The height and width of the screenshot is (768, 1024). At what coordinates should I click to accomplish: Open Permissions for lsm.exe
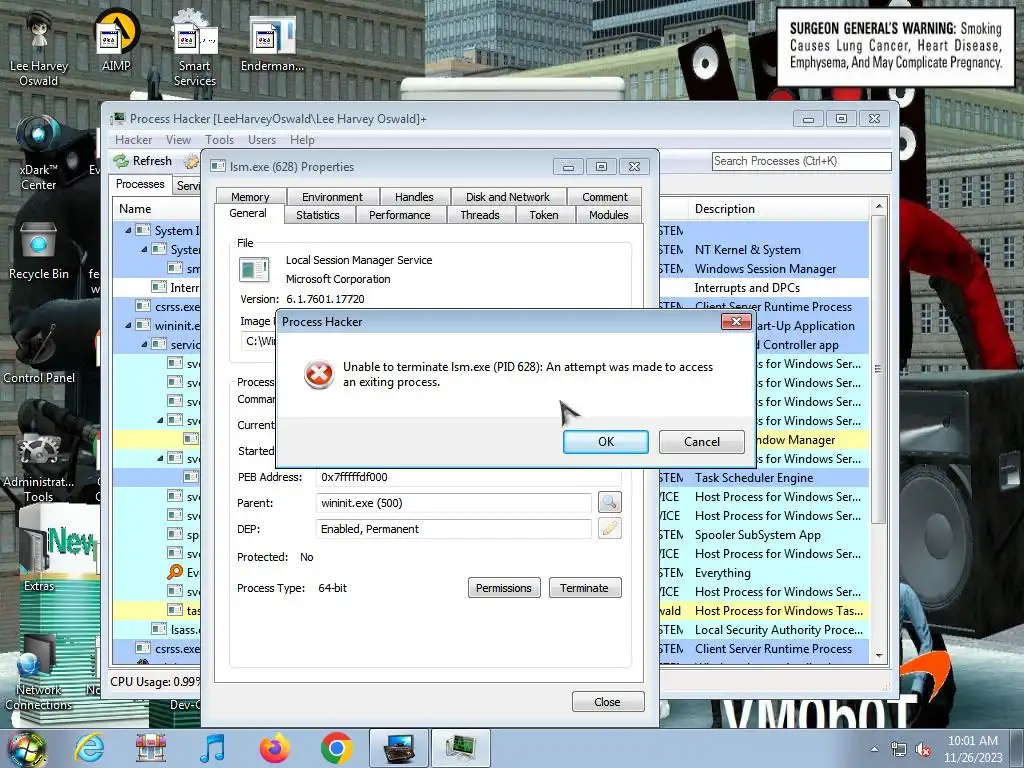coord(504,588)
